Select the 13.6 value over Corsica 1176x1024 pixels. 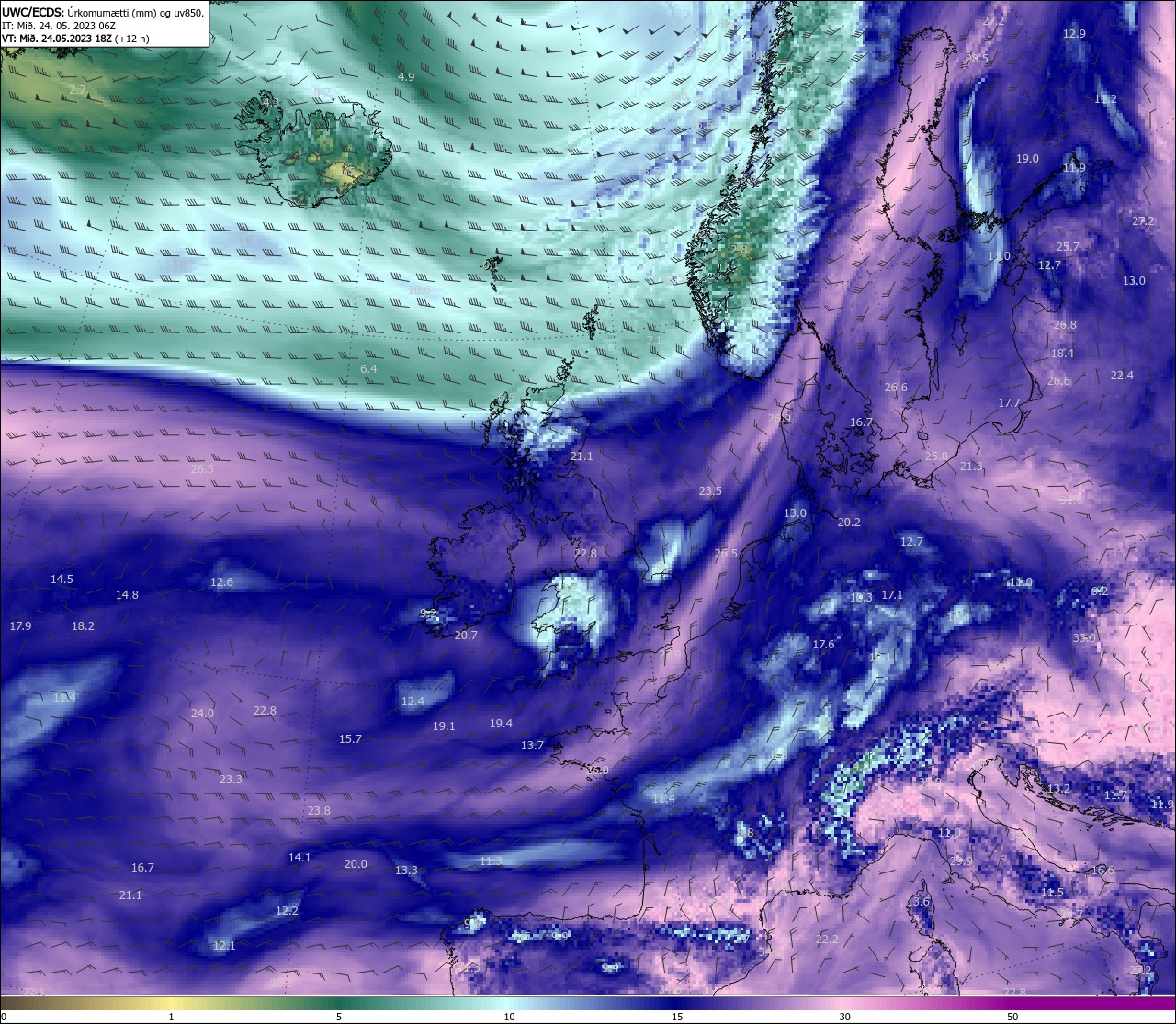pos(918,902)
